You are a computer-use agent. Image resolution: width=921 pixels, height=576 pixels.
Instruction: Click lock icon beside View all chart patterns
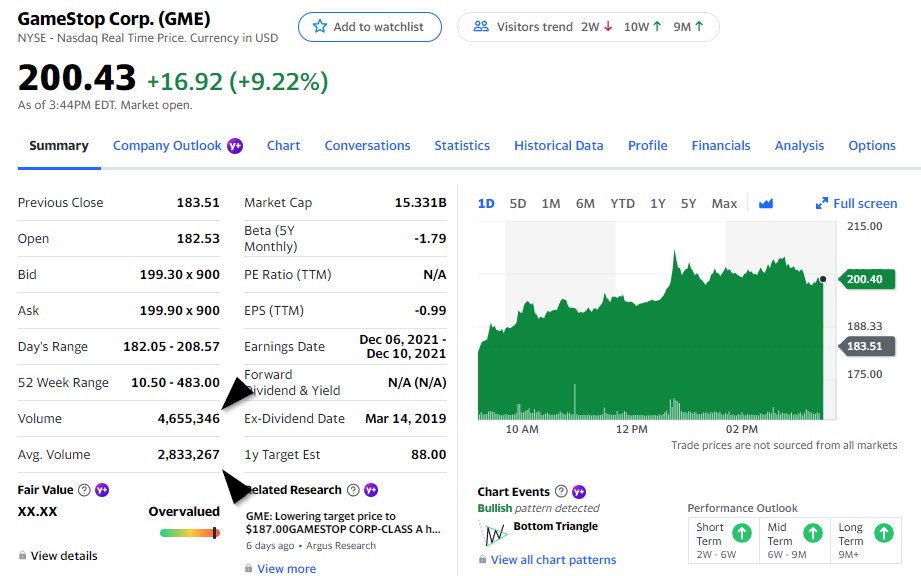pos(482,559)
